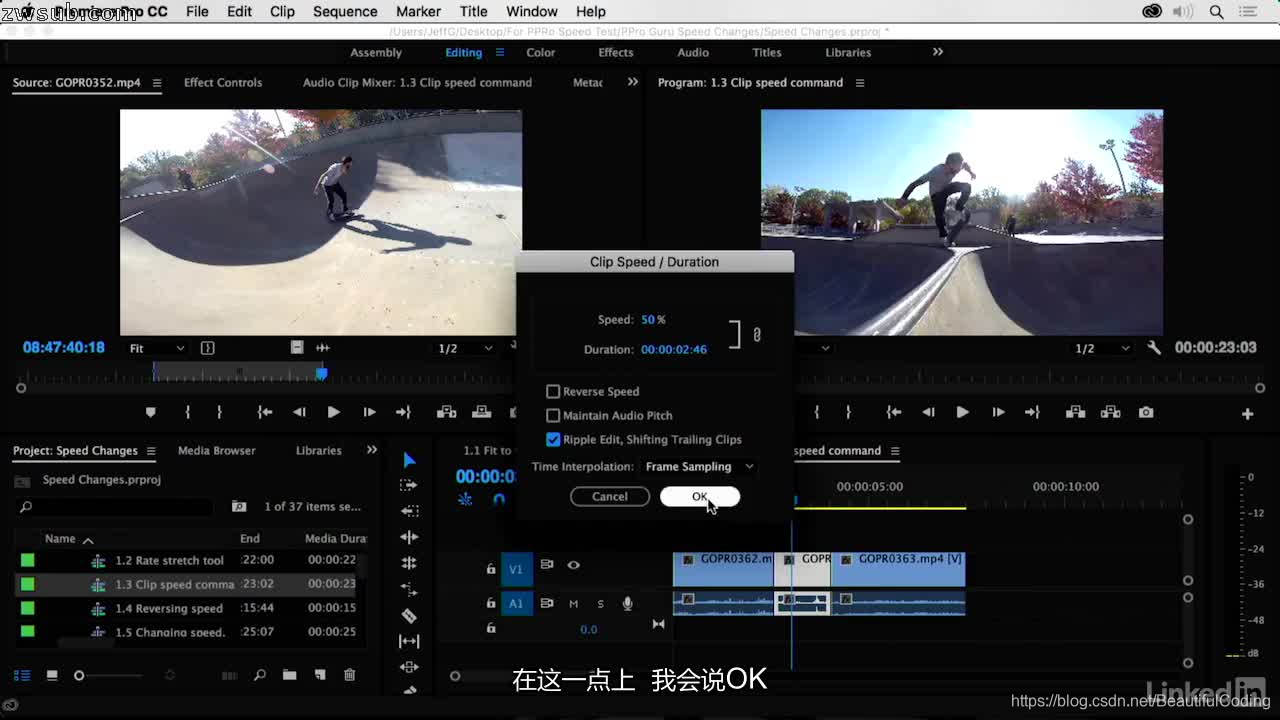
Task: Mark In in Source monitor
Action: tap(187, 412)
